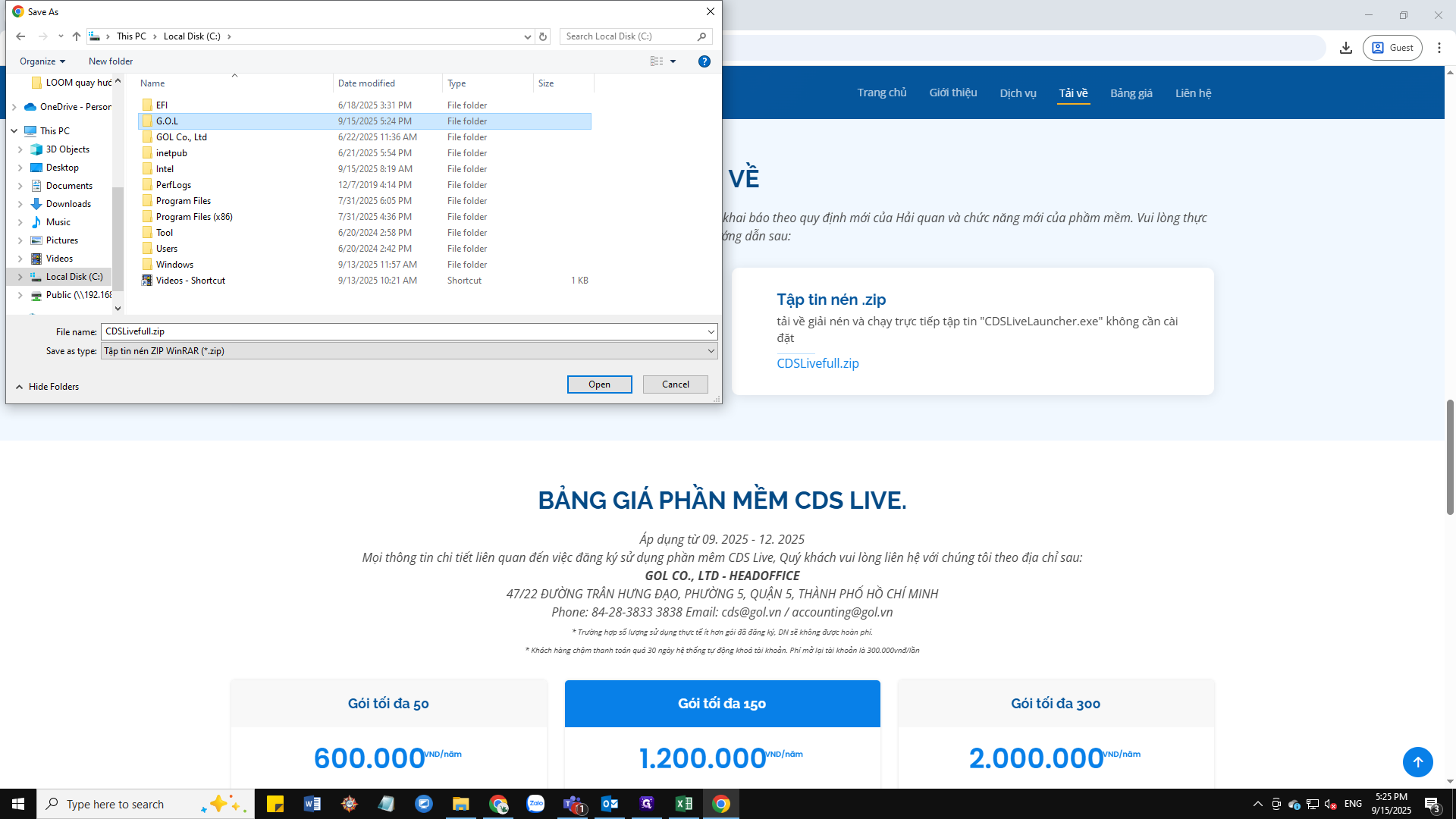This screenshot has width=1456, height=819.
Task: Open the Organize menu
Action: pos(42,61)
